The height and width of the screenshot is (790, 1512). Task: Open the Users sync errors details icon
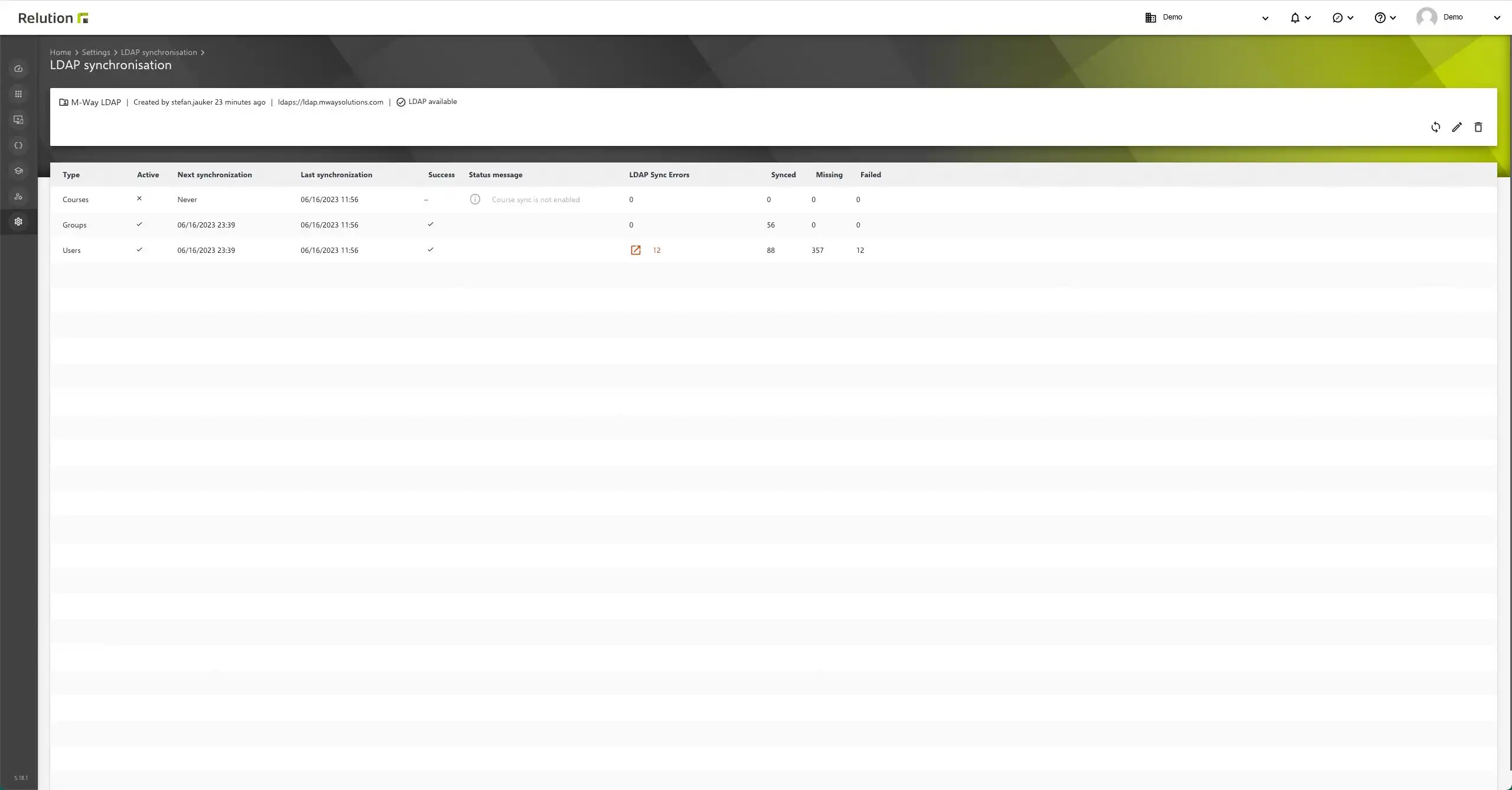[x=636, y=250]
